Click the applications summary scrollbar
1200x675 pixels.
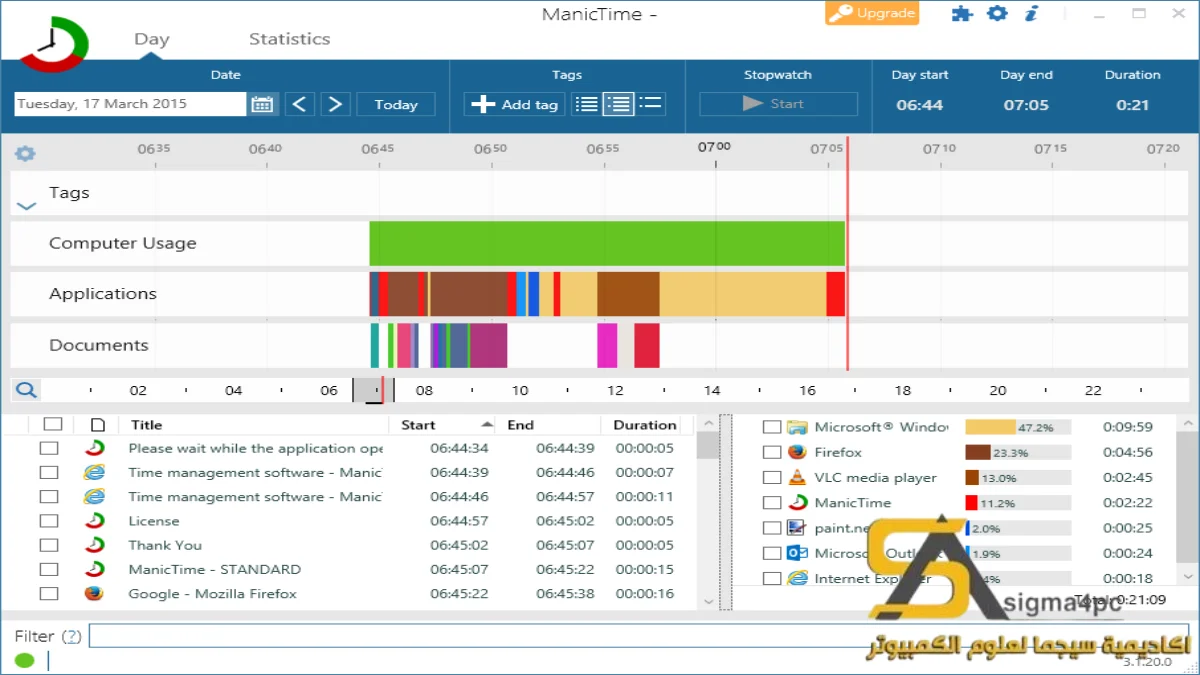(1186, 500)
